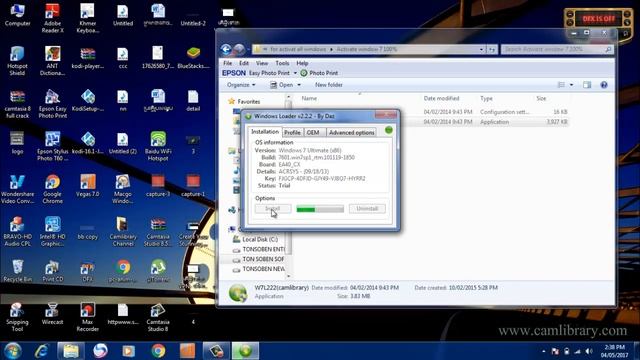
Task: Select BRAVO-HD Audio CPL desktop icon
Action: [17, 231]
